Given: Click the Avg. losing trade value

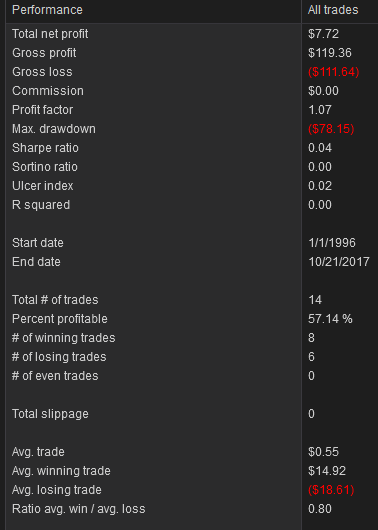Looking at the screenshot, I should click(x=331, y=490).
